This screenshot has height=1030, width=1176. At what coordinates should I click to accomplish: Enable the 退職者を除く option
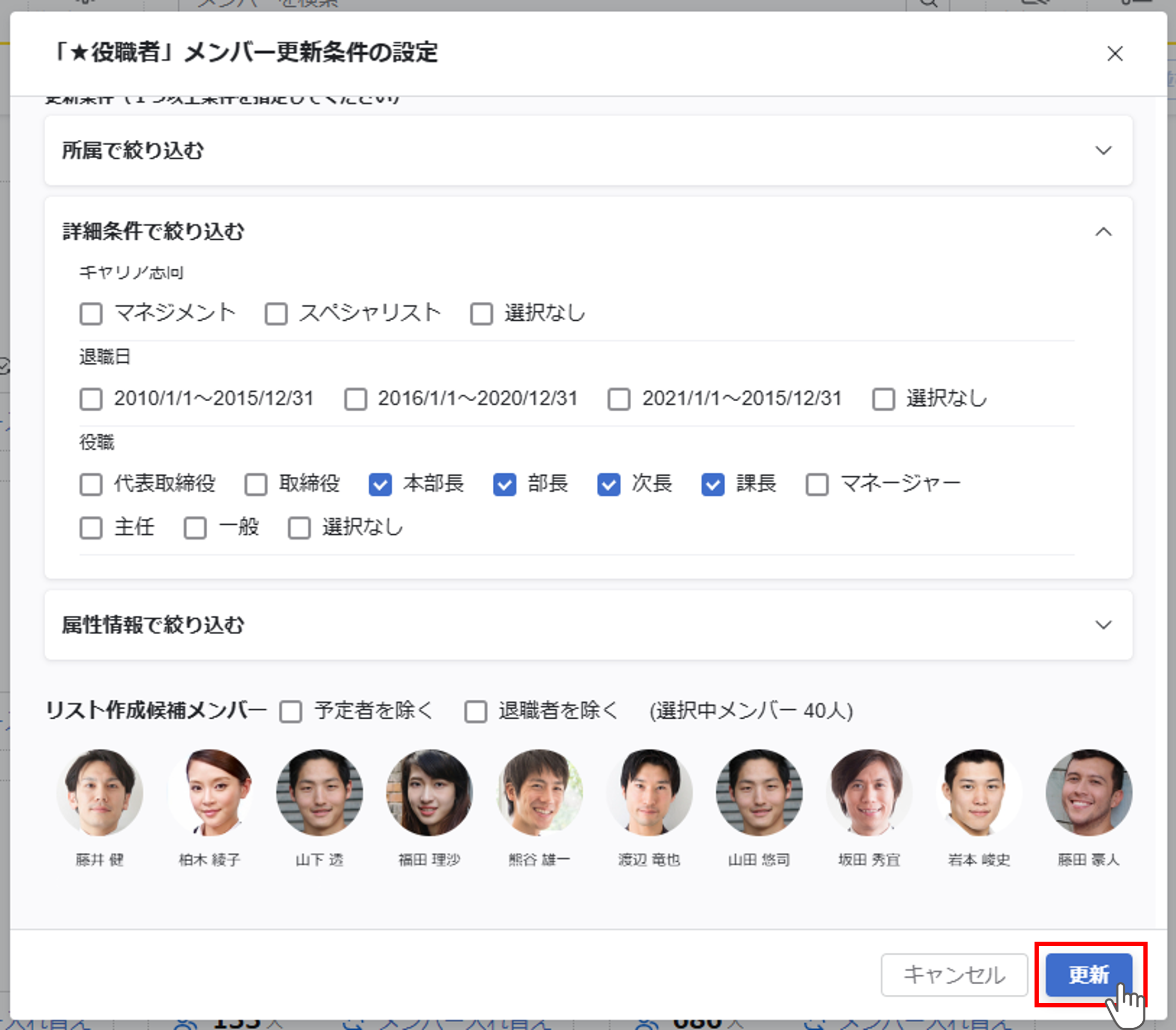click(x=475, y=711)
